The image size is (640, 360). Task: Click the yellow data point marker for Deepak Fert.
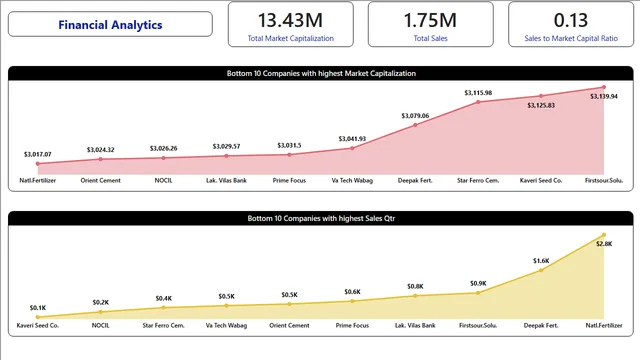(x=541, y=270)
